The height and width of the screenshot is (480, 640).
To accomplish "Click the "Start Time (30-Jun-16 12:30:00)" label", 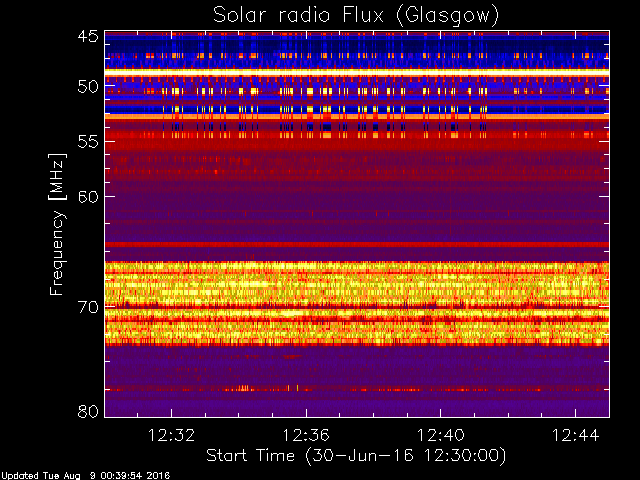I will (x=356, y=456).
